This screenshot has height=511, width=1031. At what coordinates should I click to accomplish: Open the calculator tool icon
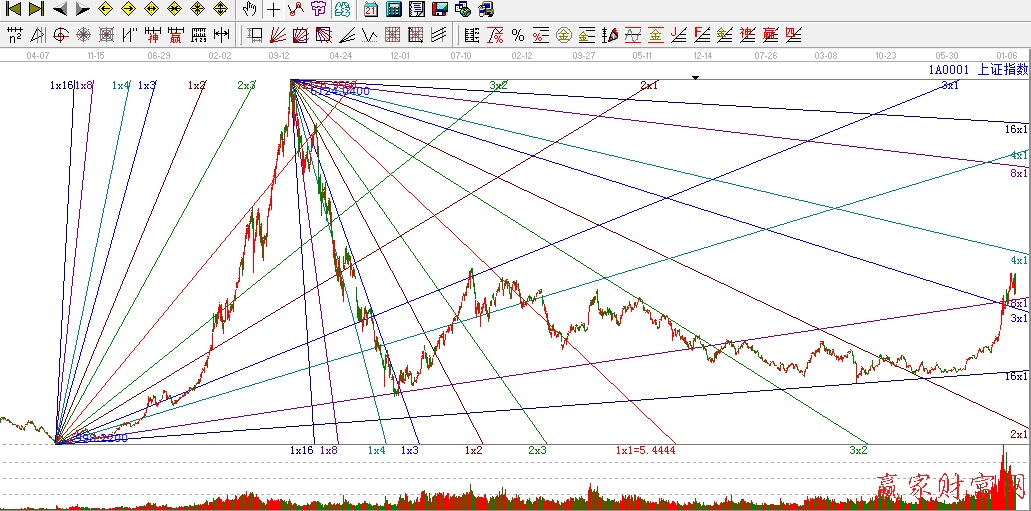click(x=393, y=9)
